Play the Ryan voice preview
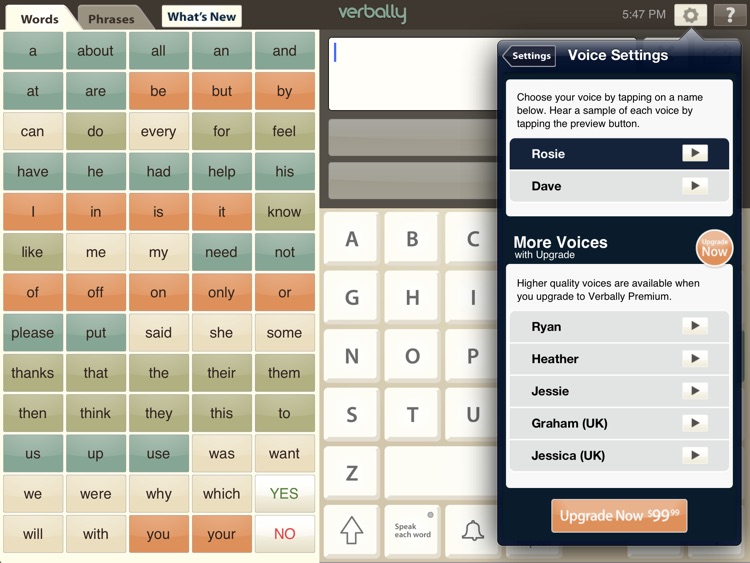The height and width of the screenshot is (563, 750). click(695, 326)
